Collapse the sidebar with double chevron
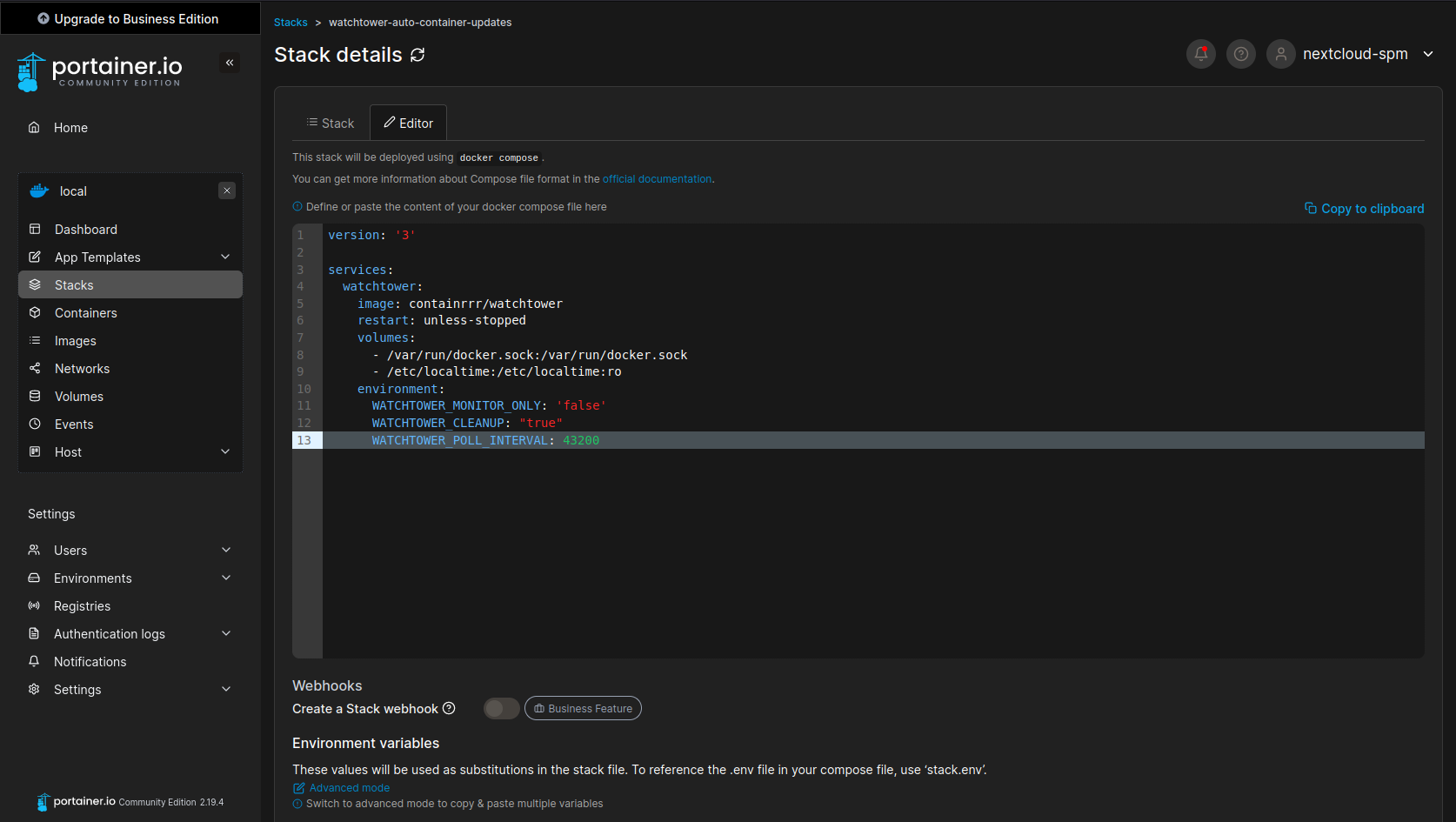Image resolution: width=1456 pixels, height=822 pixels. pos(230,63)
